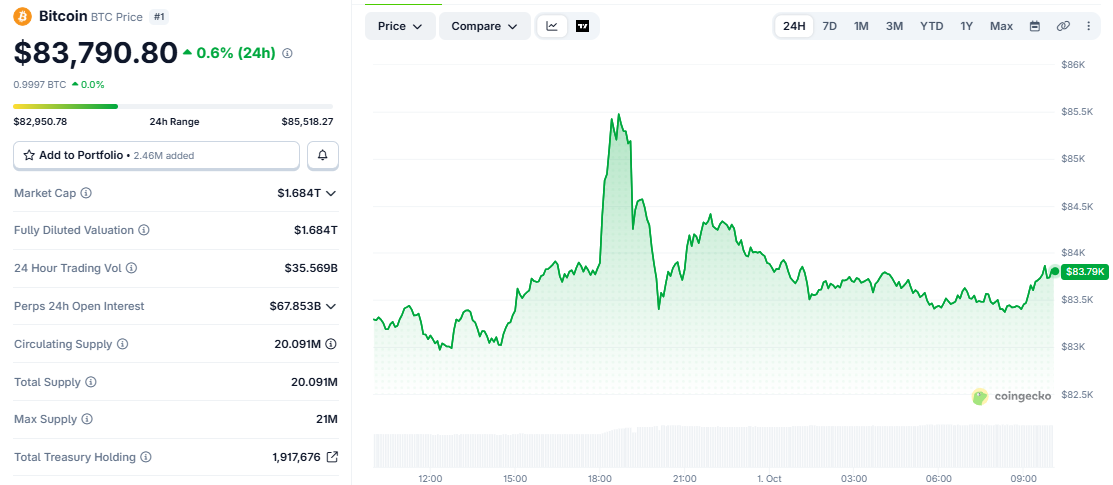This screenshot has height=485, width=1113.
Task: Expand the Perps 24h Open Interest chevron
Action: tap(331, 307)
